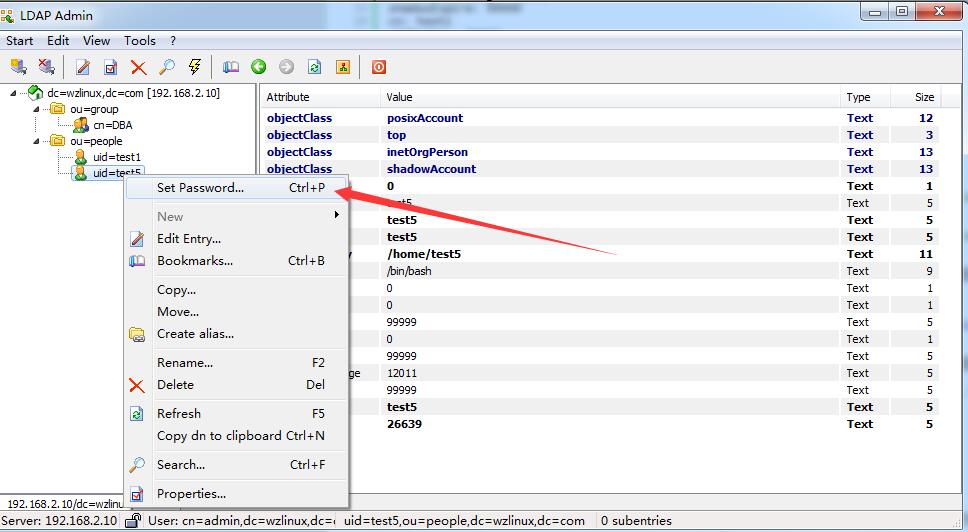
Task: Click the User: cn=admin status bar entry
Action: [x=241, y=521]
